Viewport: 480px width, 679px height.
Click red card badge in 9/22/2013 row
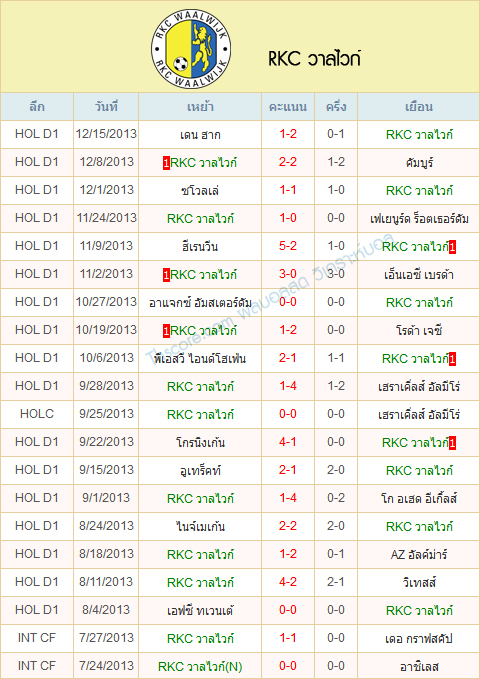point(452,443)
